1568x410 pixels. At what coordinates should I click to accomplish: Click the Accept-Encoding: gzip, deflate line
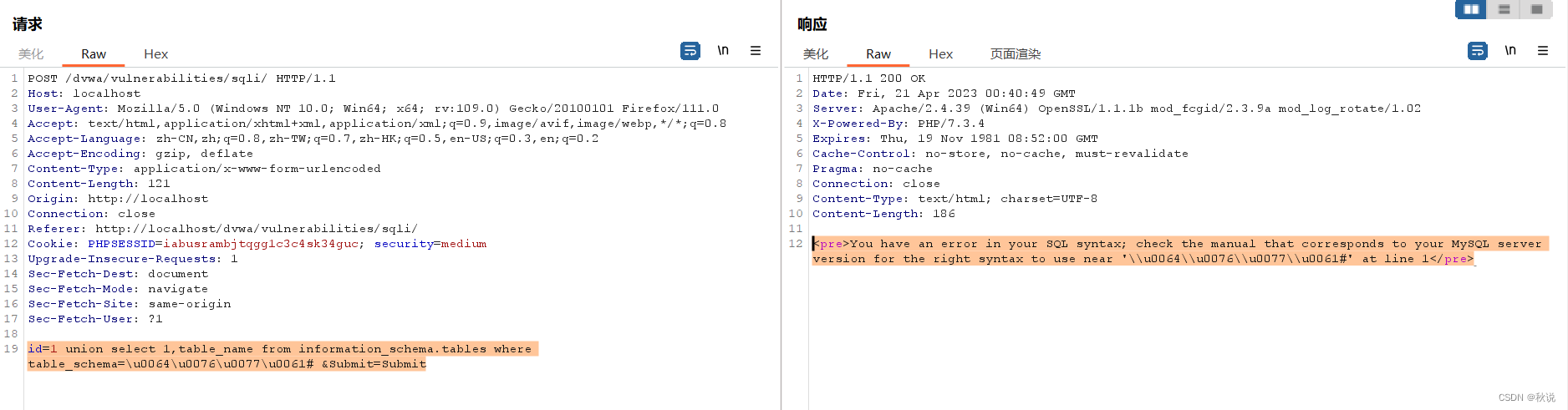coord(140,154)
